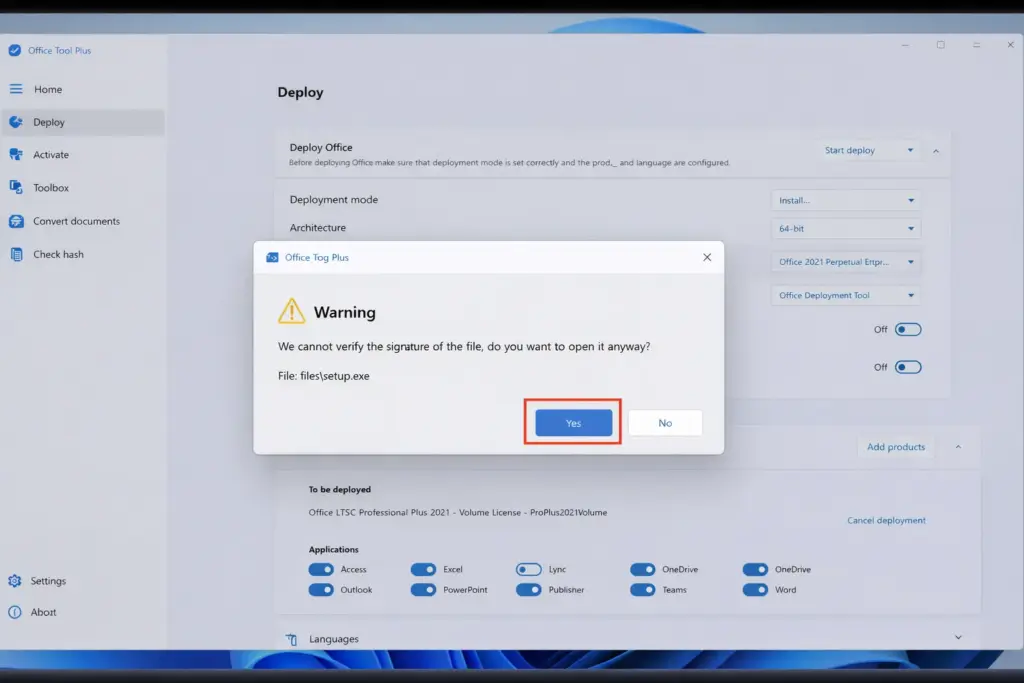Disable the Word application switch
Viewport: 1024px width, 683px height.
point(755,590)
